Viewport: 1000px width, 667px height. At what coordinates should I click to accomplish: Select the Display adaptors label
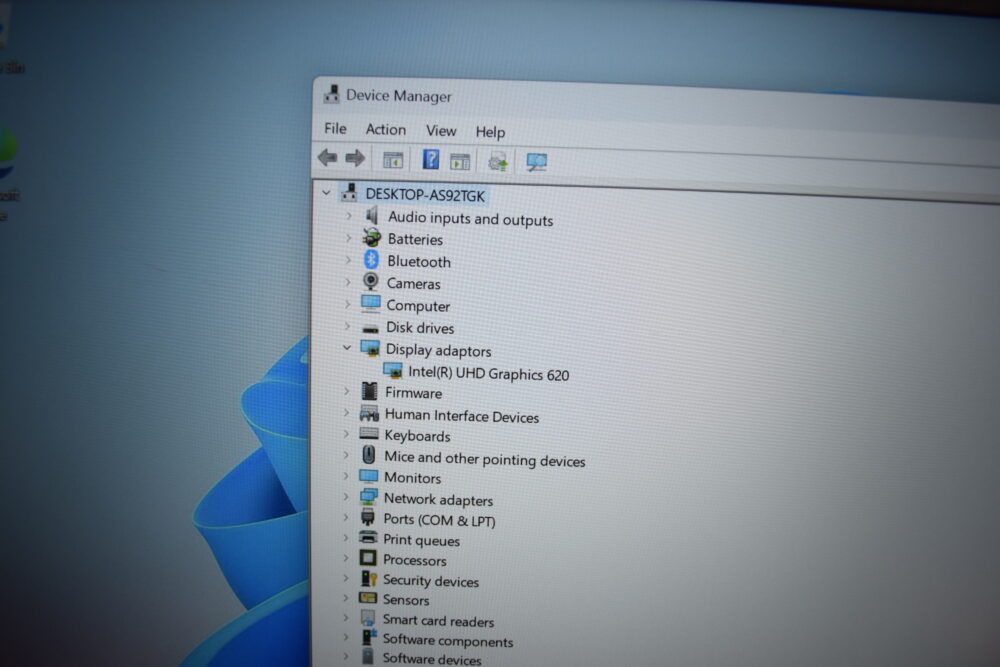[439, 350]
